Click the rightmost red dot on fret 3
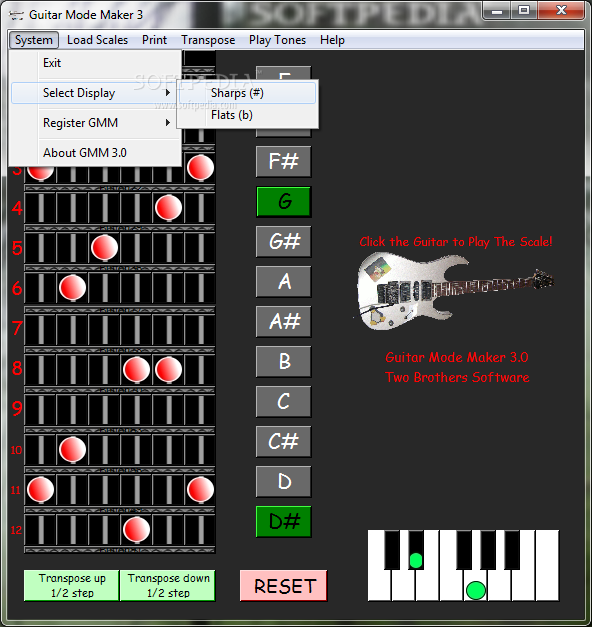592x627 pixels. [x=200, y=168]
